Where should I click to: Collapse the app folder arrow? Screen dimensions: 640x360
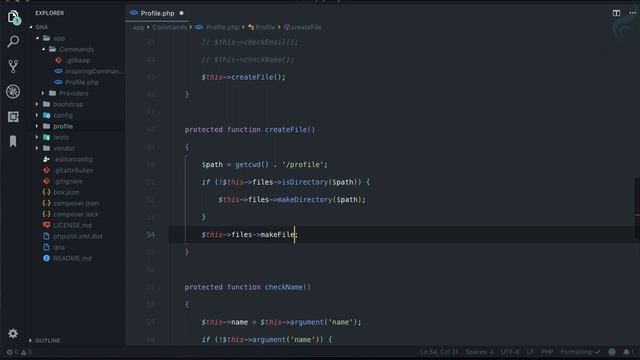(x=37, y=38)
